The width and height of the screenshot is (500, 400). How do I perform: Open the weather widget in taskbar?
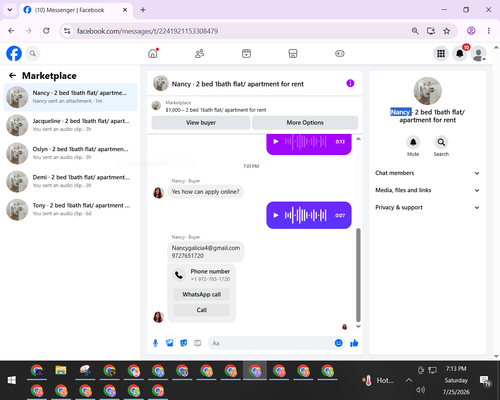pos(378,380)
